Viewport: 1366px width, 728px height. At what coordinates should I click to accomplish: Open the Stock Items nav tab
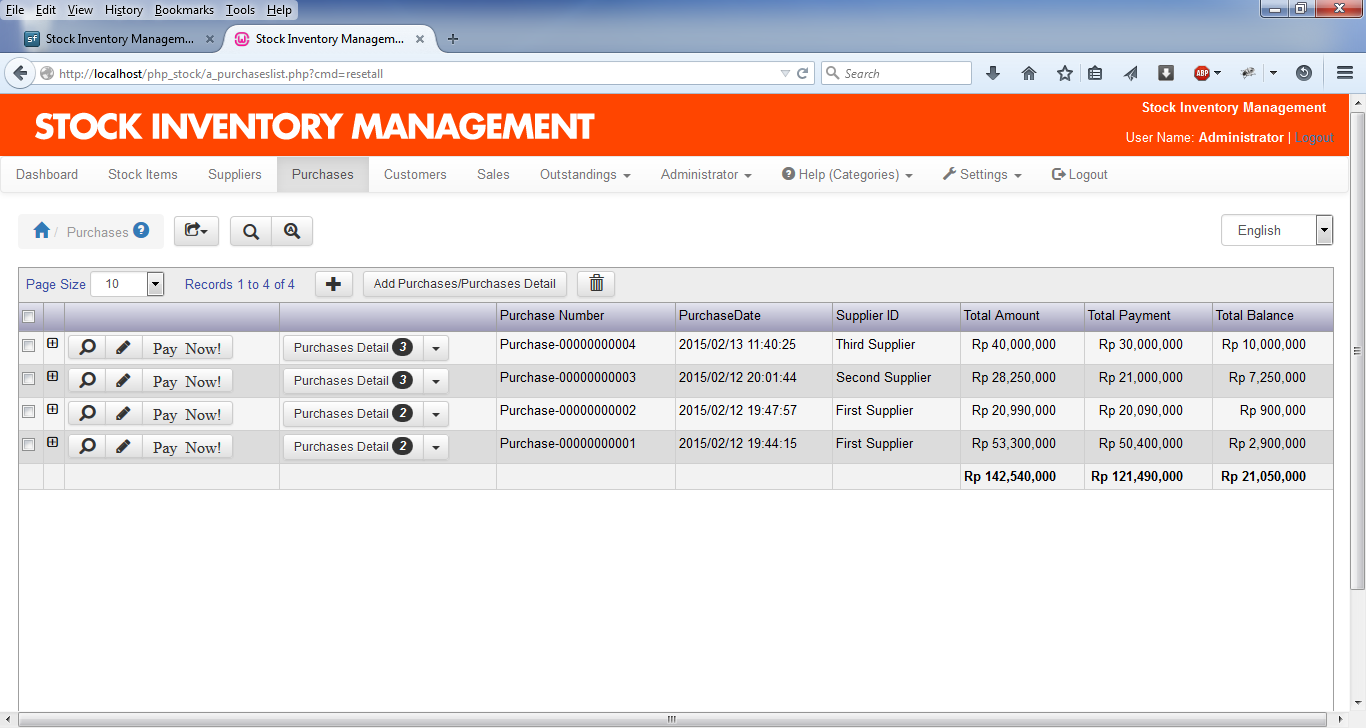(x=143, y=174)
